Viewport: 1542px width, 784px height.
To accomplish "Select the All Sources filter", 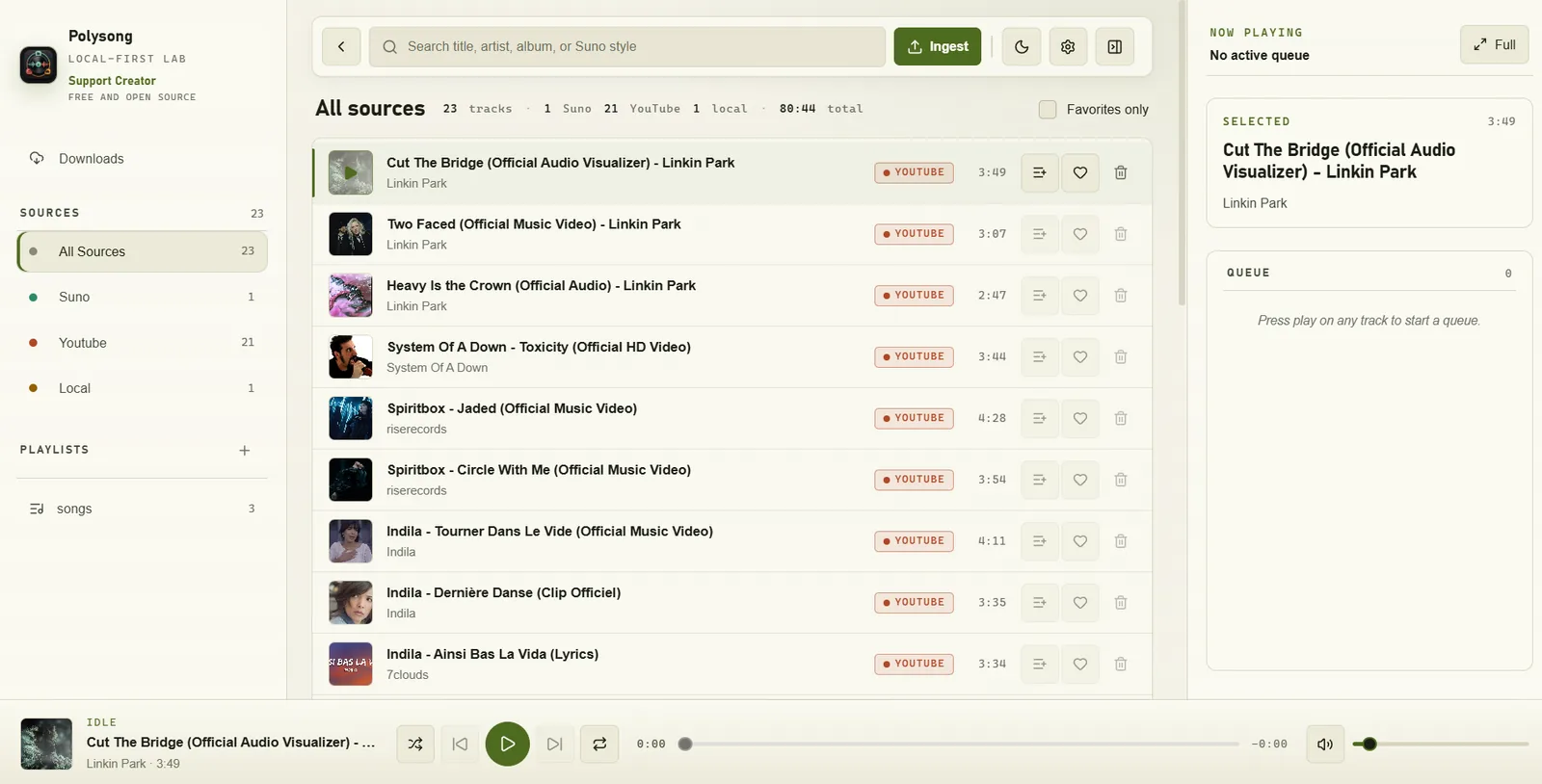I will click(x=142, y=251).
